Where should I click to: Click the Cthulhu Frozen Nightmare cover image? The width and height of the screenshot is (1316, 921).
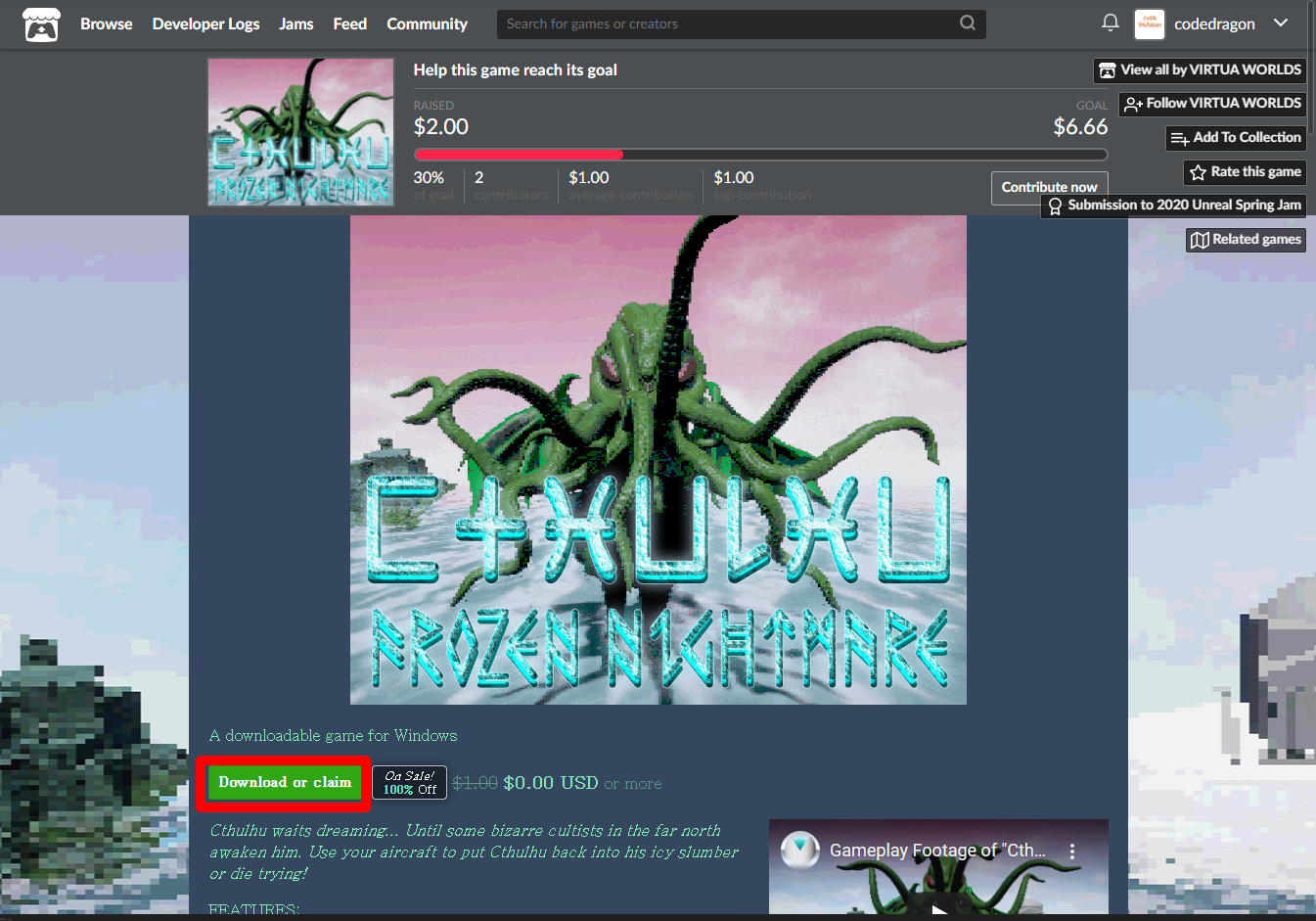[x=658, y=460]
